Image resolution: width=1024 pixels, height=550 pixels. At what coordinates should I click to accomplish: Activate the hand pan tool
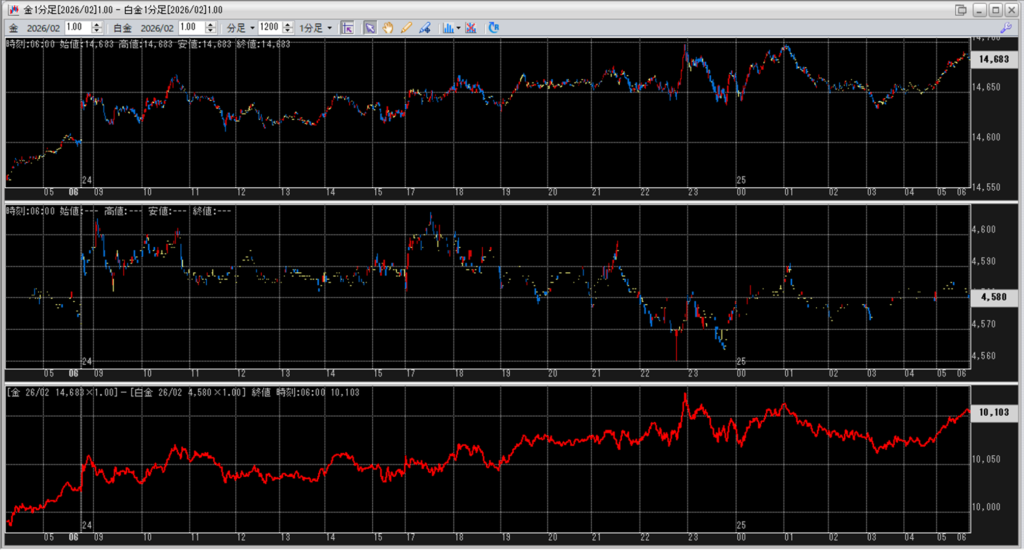(x=388, y=27)
